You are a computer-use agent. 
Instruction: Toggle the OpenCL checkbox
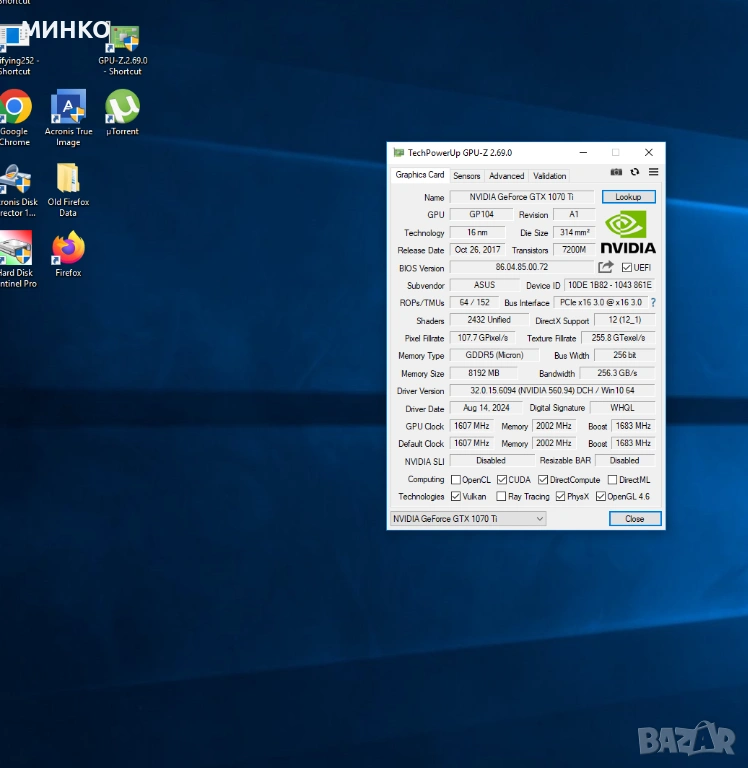click(456, 480)
